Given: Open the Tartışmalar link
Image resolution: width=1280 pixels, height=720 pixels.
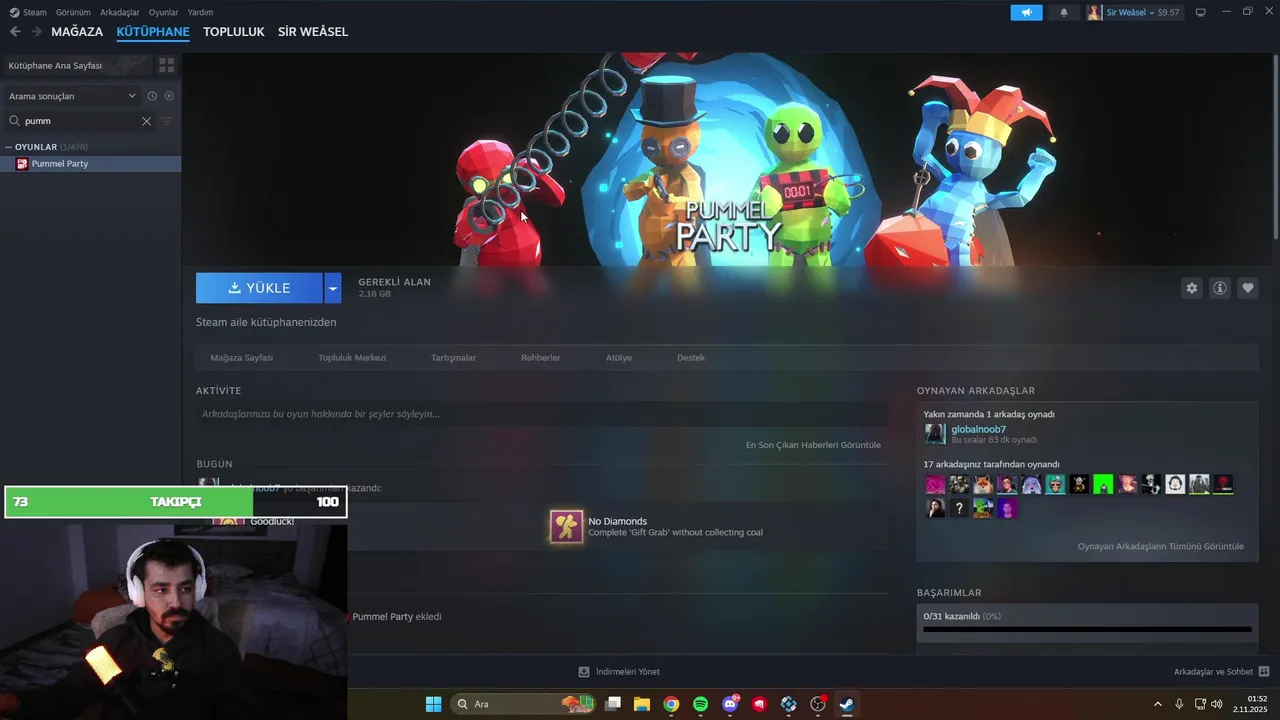Looking at the screenshot, I should tap(453, 357).
